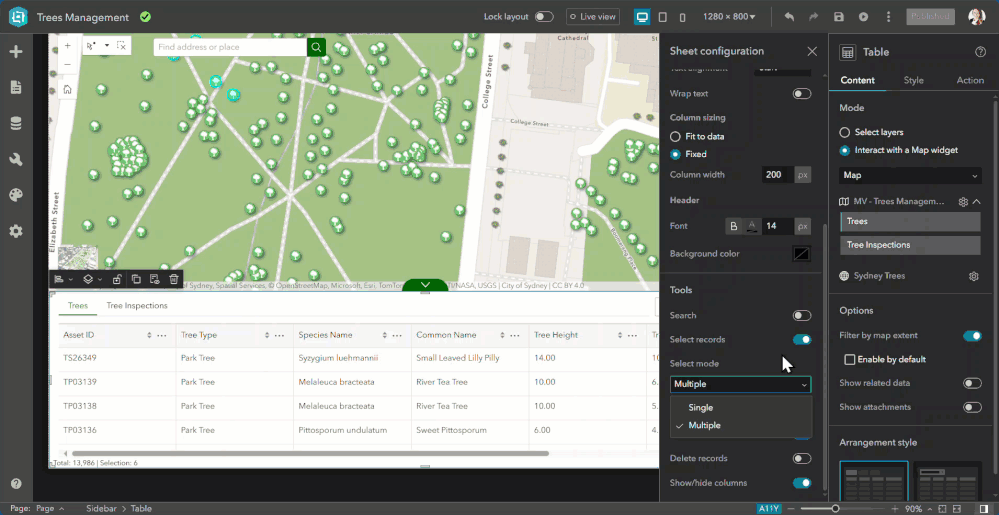Viewport: 999px width, 515px height.
Task: Check Enable by default checkbox
Action: [x=849, y=359]
